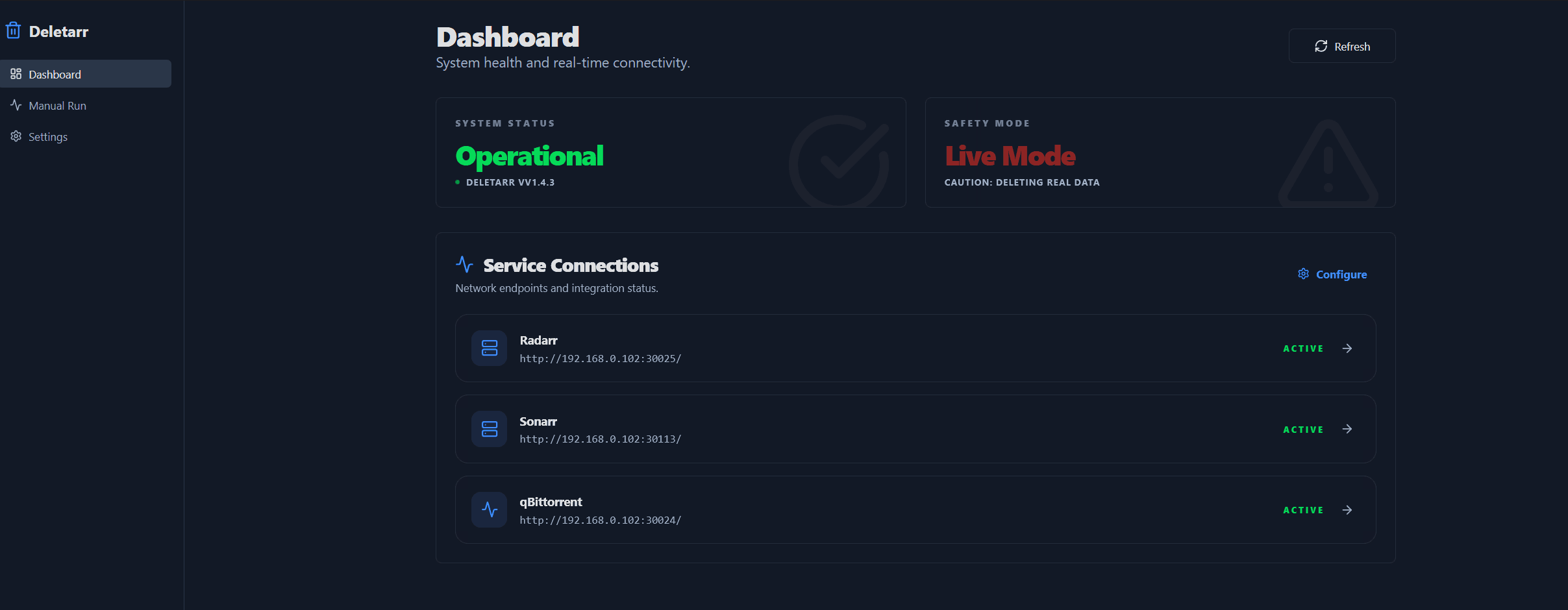The width and height of the screenshot is (1568, 610).
Task: Open the qBittorrent connection row
Action: tap(915, 510)
